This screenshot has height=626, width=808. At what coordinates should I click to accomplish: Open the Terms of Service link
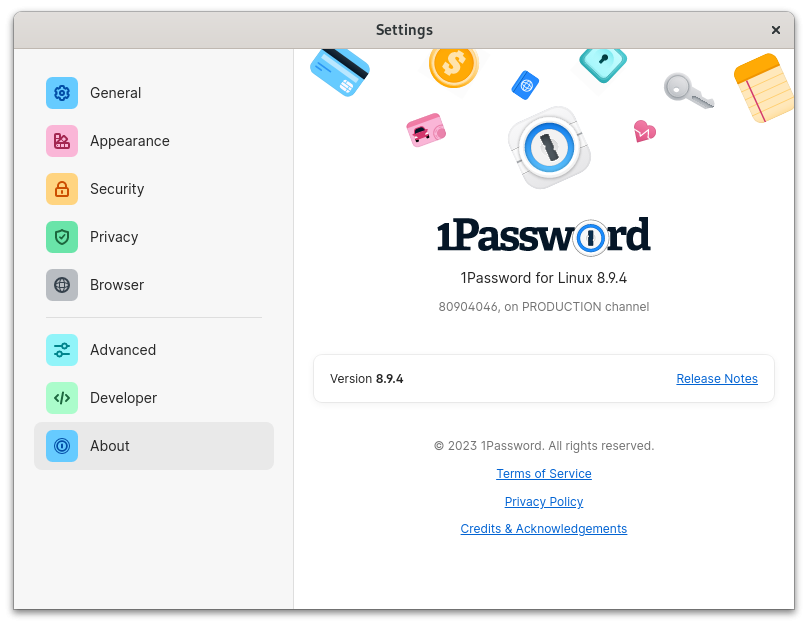[544, 474]
